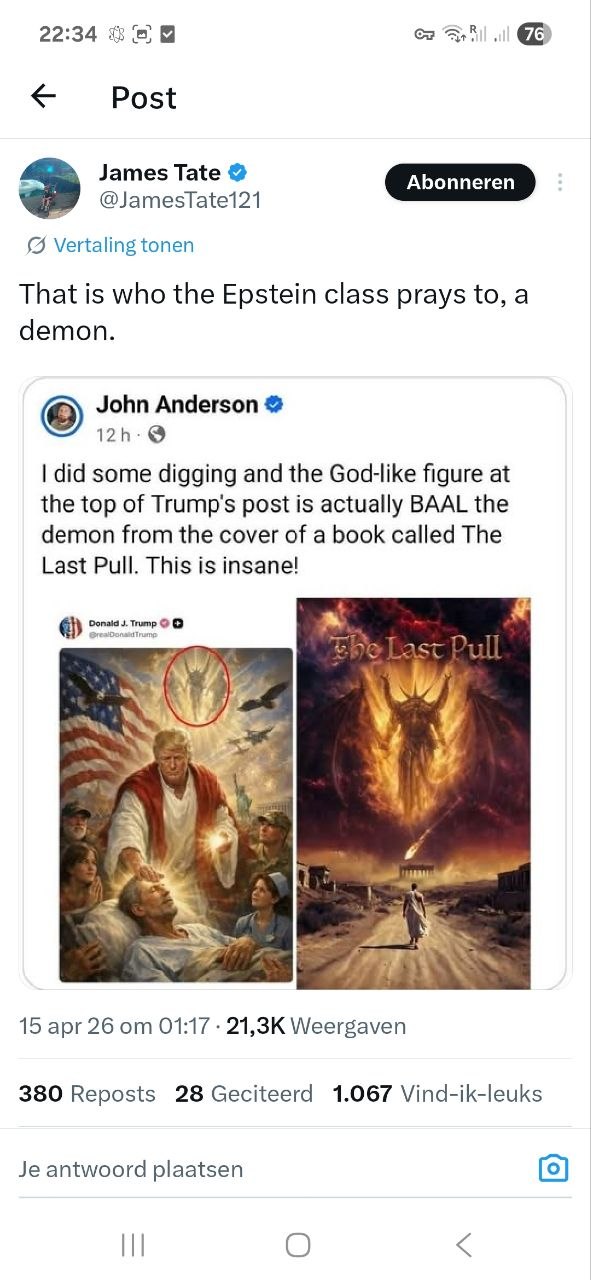The width and height of the screenshot is (591, 1280).
Task: View the 1.067 Vind-ik-leuks list
Action: (438, 1094)
